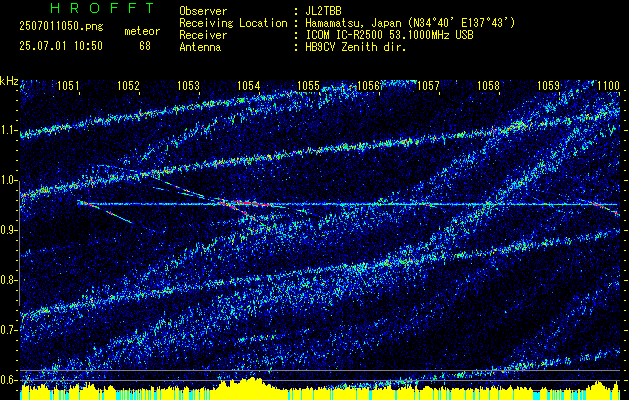
Task: Click the 1058 time axis marker
Action: (489, 85)
